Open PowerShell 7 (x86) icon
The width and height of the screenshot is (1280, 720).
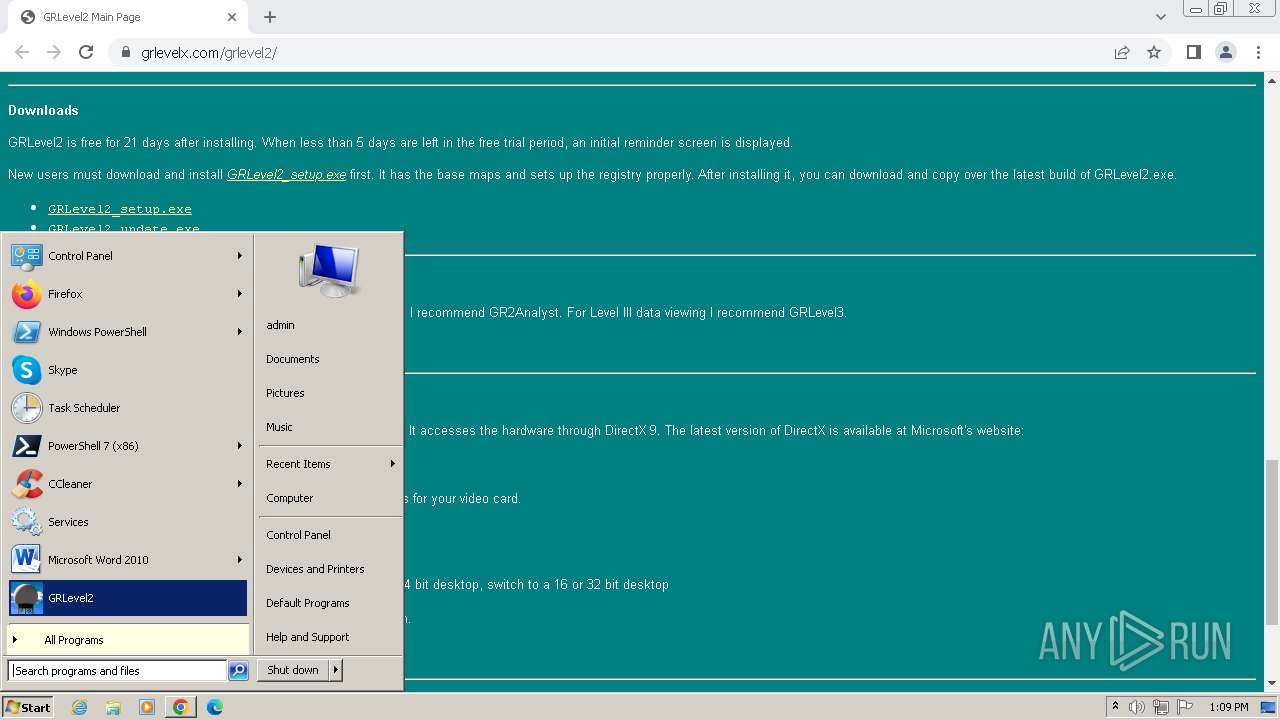(x=26, y=446)
